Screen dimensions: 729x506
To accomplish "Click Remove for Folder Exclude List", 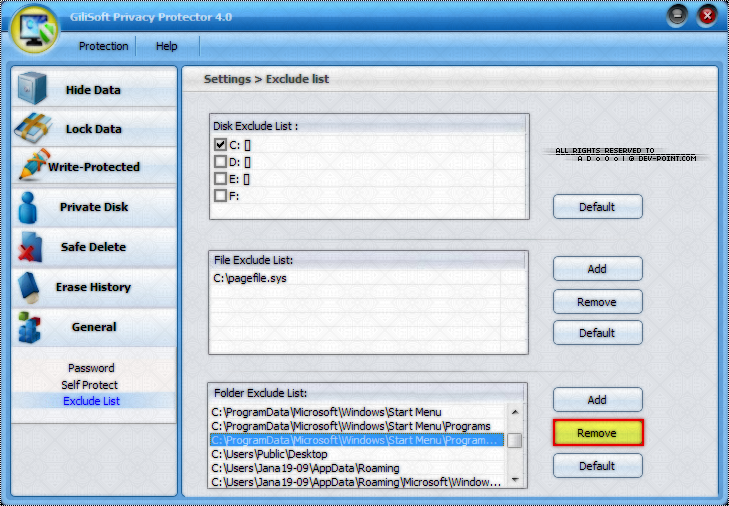I will coord(598,433).
